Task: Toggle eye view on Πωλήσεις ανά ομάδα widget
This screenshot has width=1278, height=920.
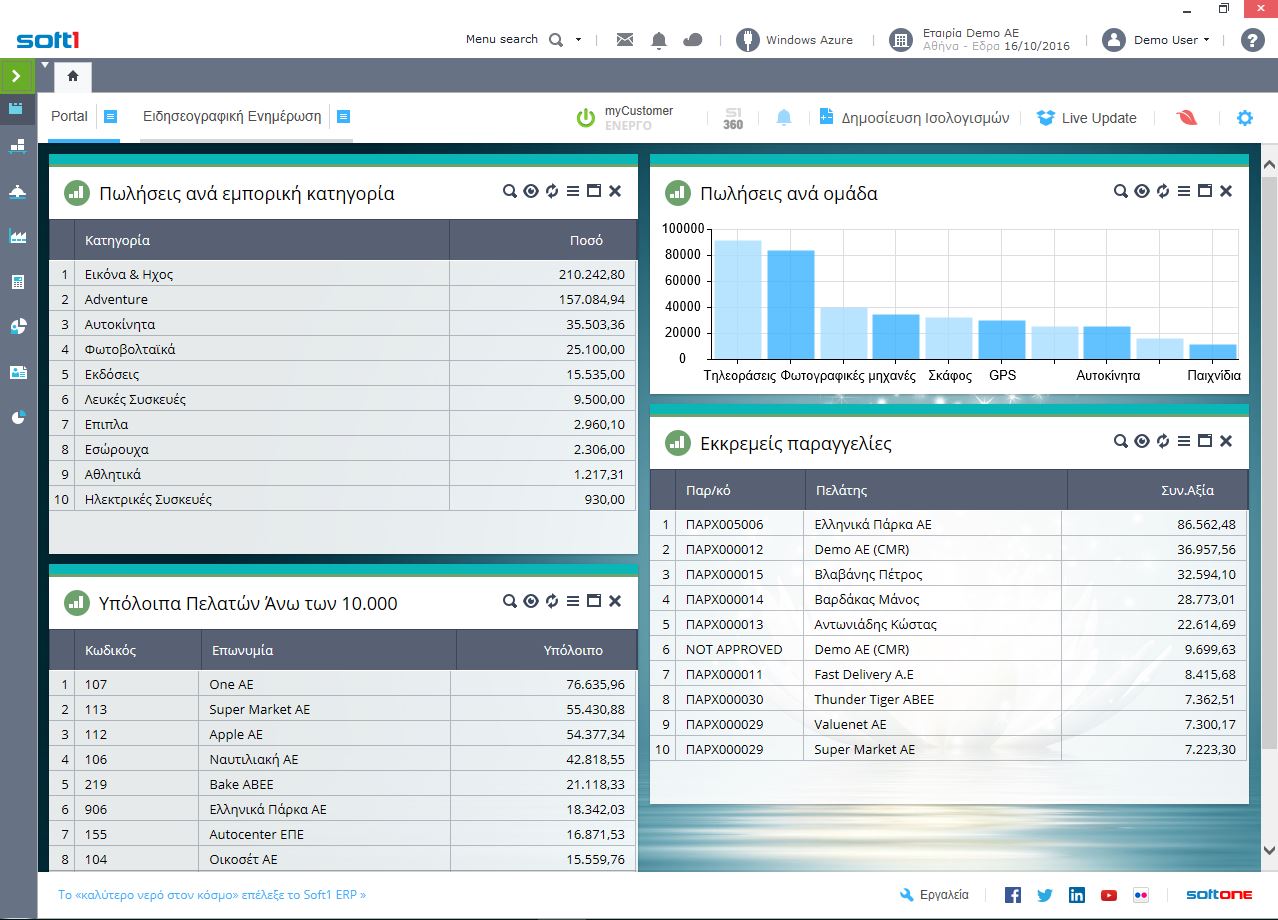Action: click(1142, 191)
